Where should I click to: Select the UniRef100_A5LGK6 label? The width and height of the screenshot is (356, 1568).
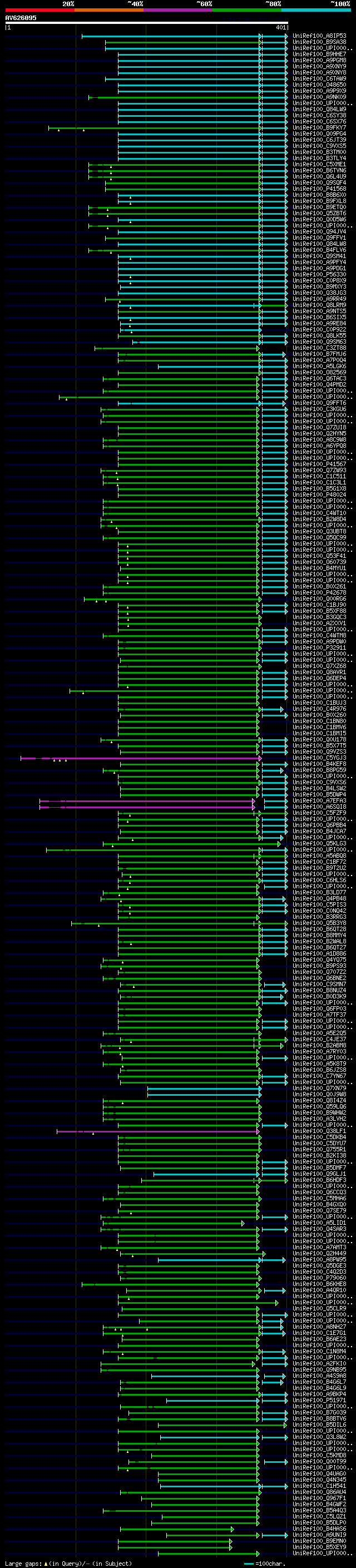(319, 366)
